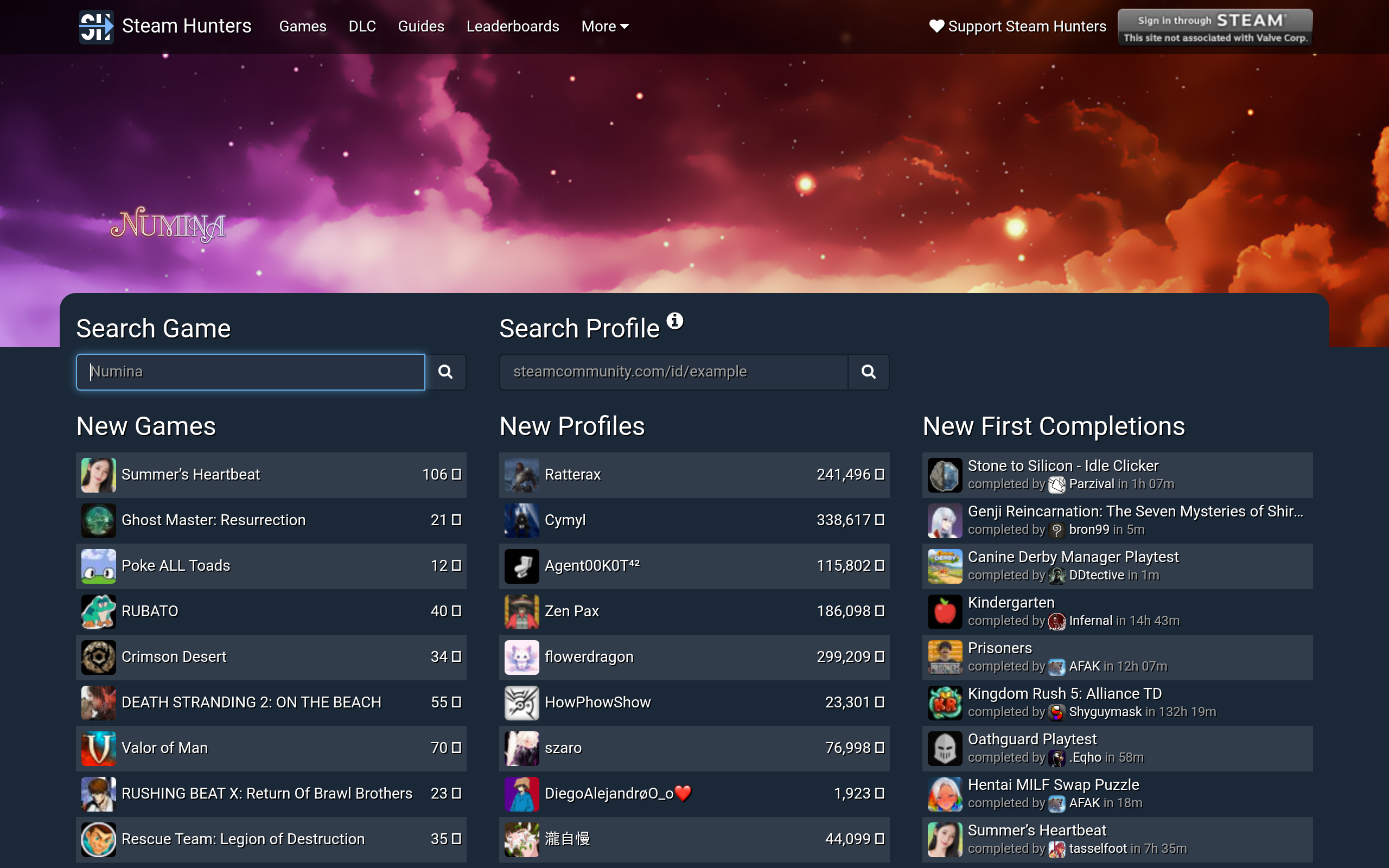Screen dimensions: 1389x868
Task: Open RUBATO game icon
Action: pos(98,611)
